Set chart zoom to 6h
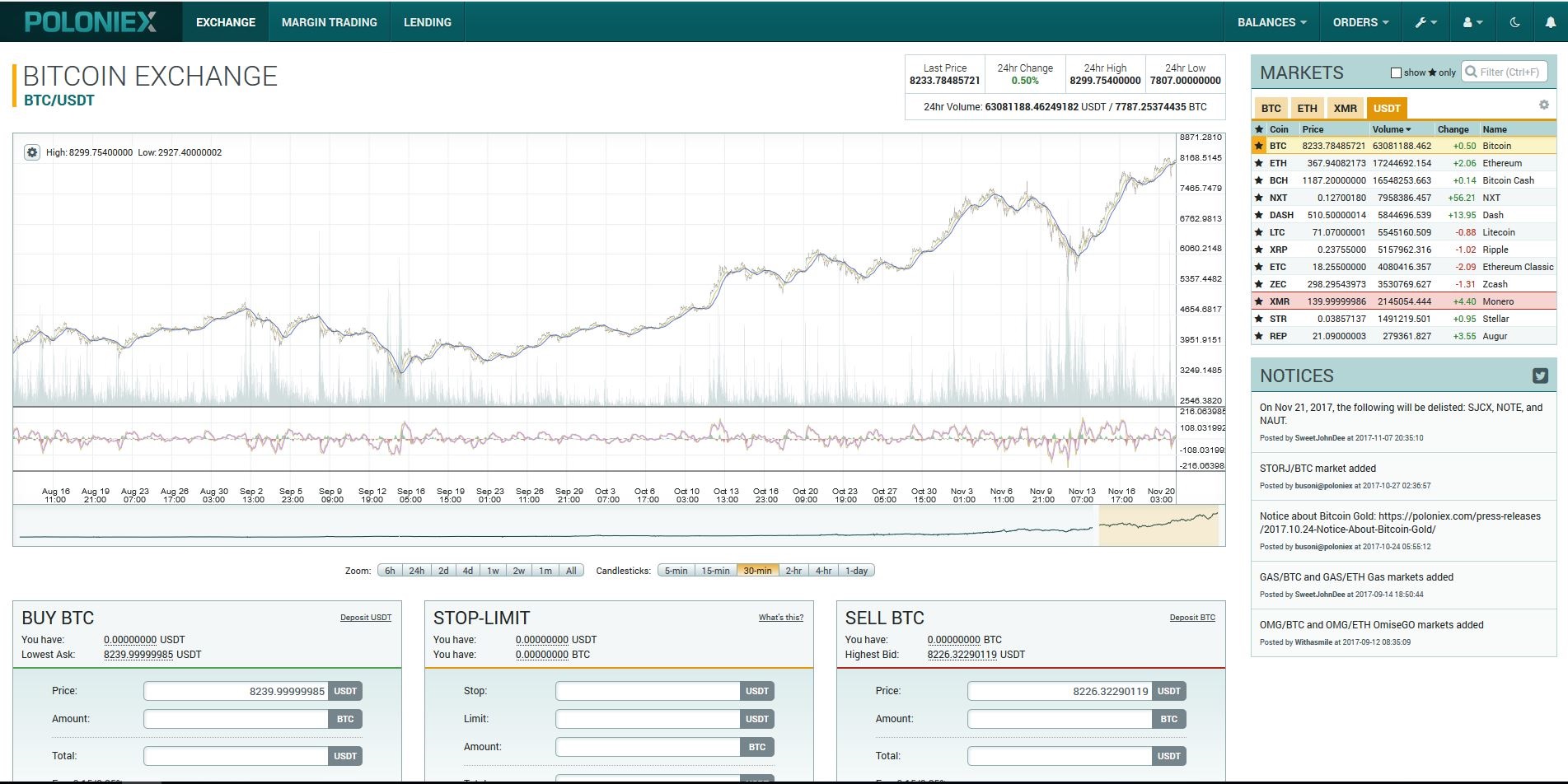Viewport: 1568px width, 784px height. point(390,571)
